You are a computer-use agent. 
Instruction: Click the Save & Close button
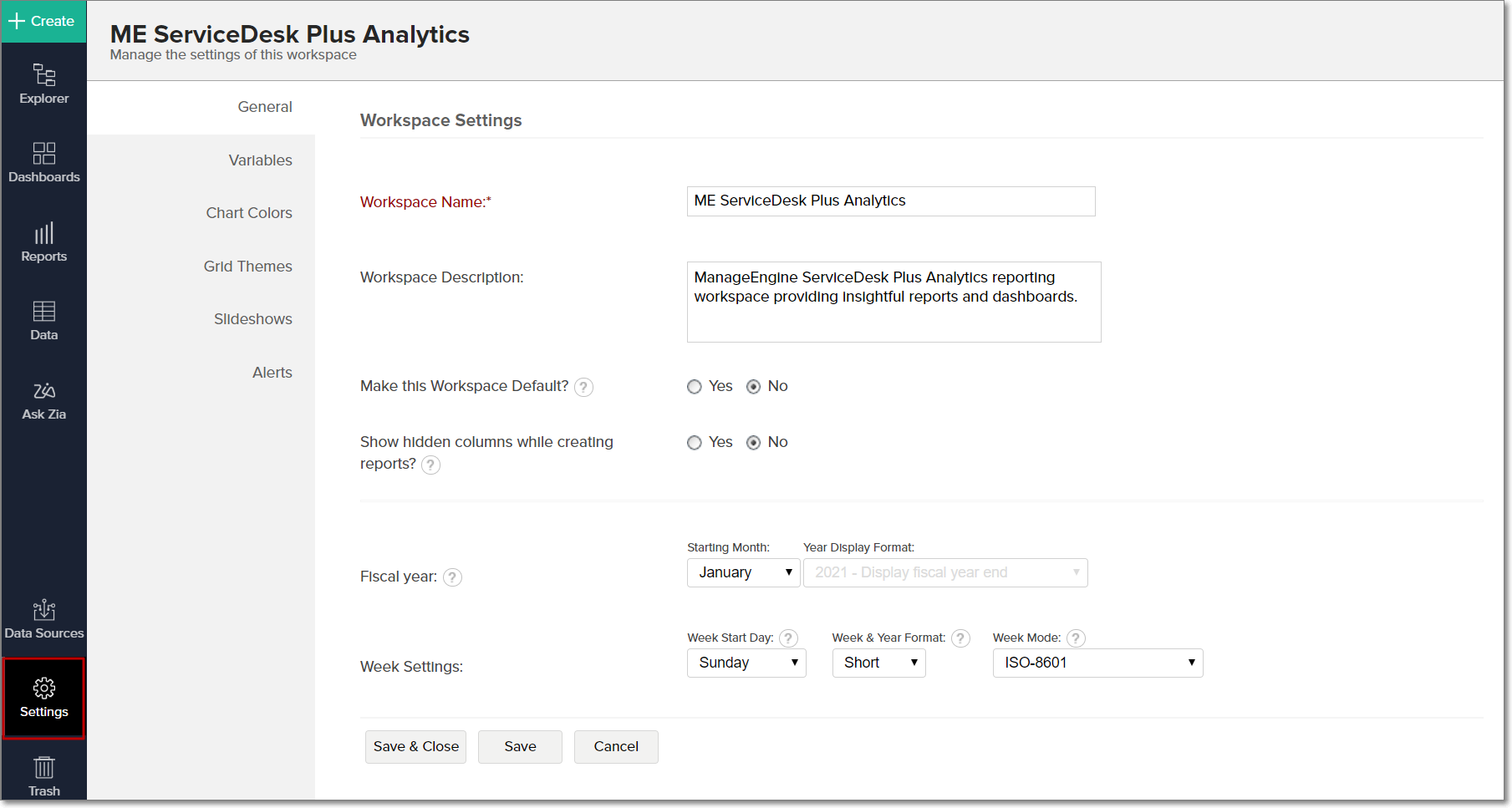(415, 746)
